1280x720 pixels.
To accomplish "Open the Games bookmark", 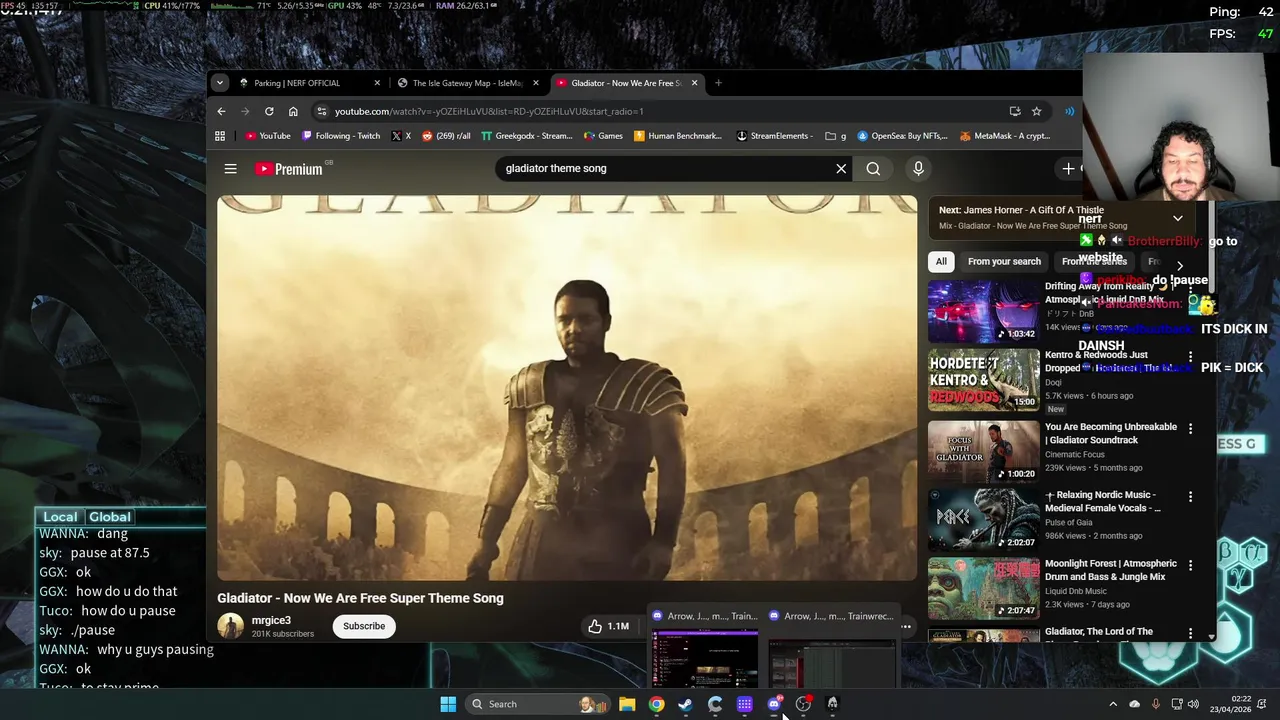I will tap(604, 136).
